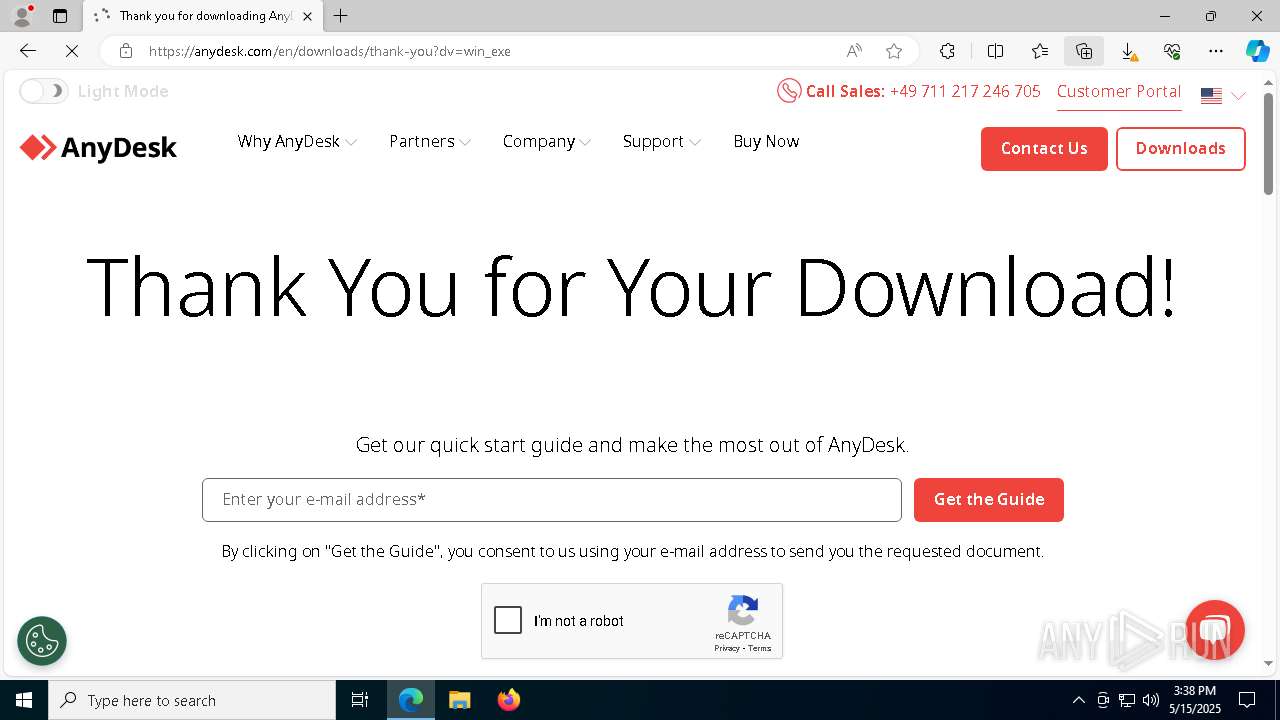View site information lock icon
Image resolution: width=1280 pixels, height=720 pixels.
click(x=126, y=51)
